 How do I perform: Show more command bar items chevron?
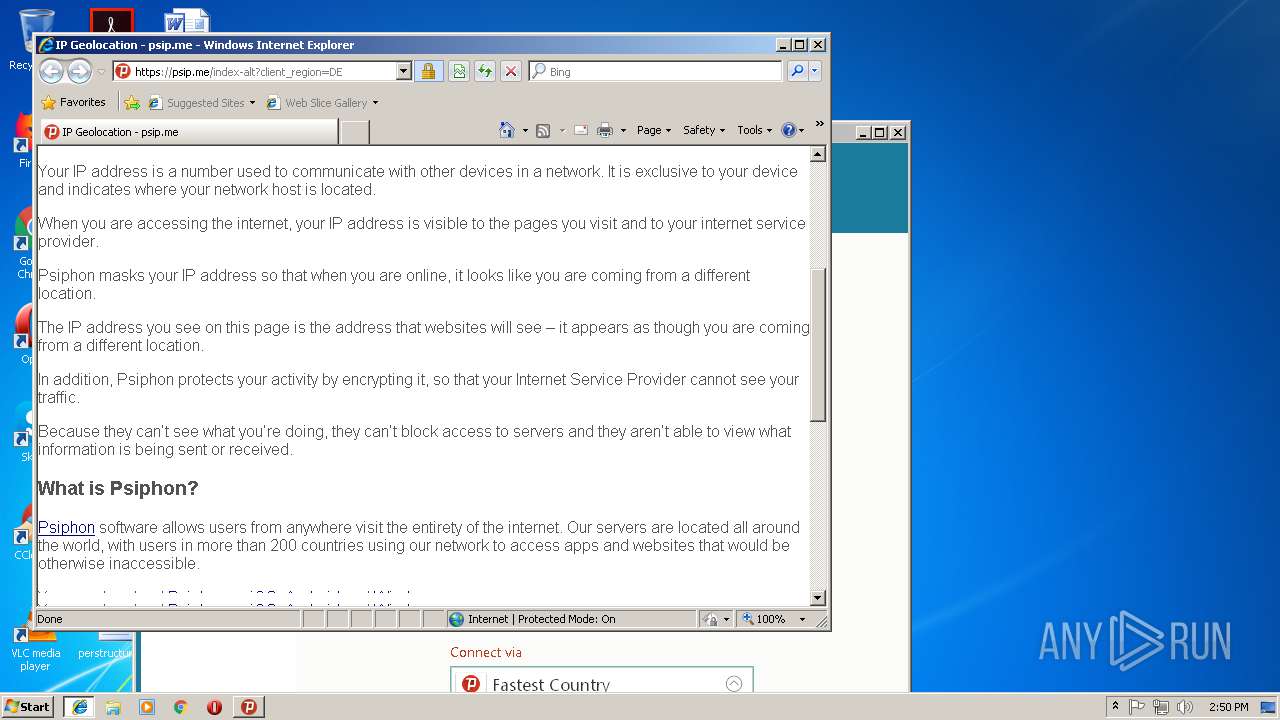click(819, 124)
